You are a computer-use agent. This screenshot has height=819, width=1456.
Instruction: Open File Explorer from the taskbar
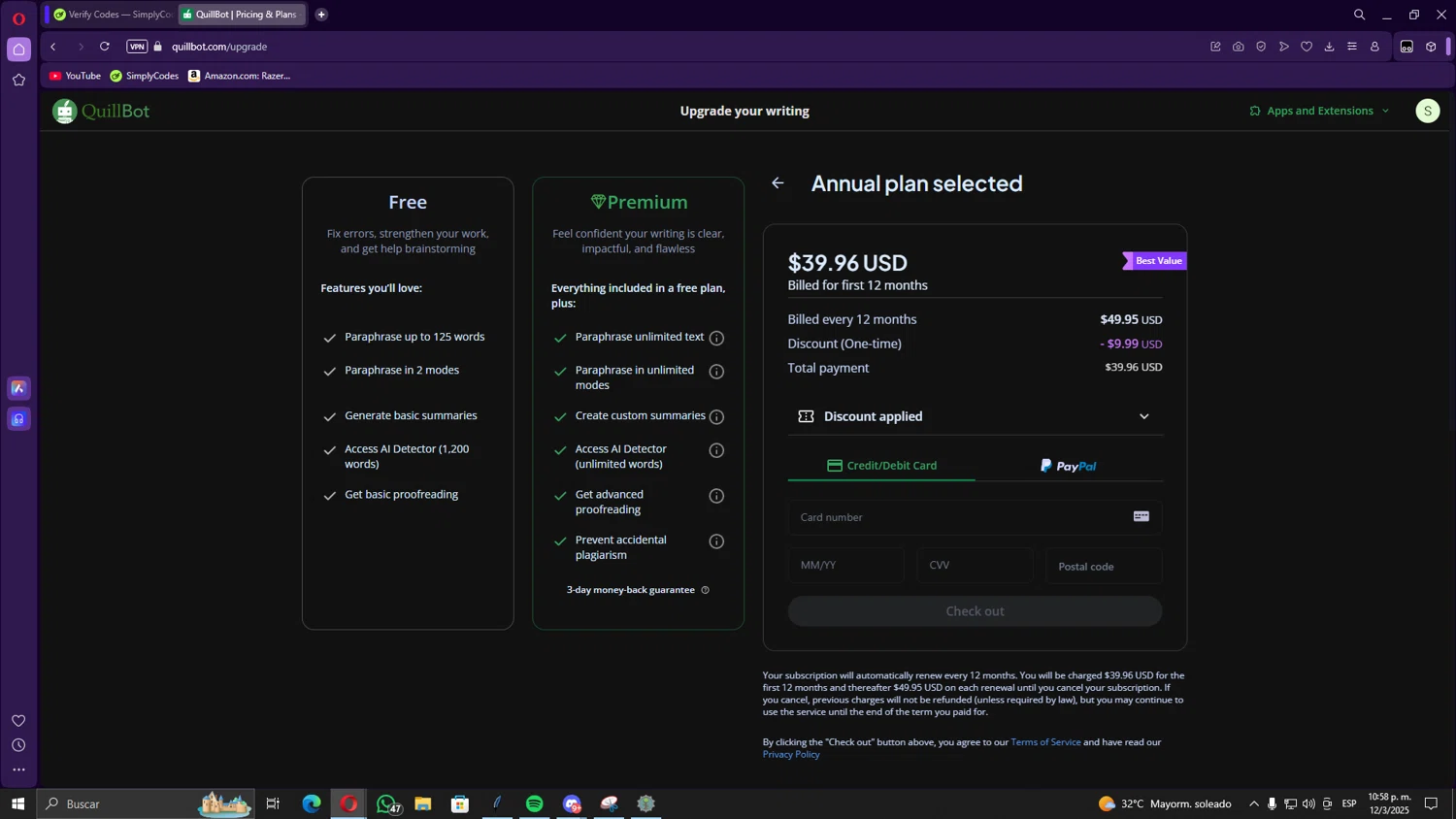(x=423, y=803)
